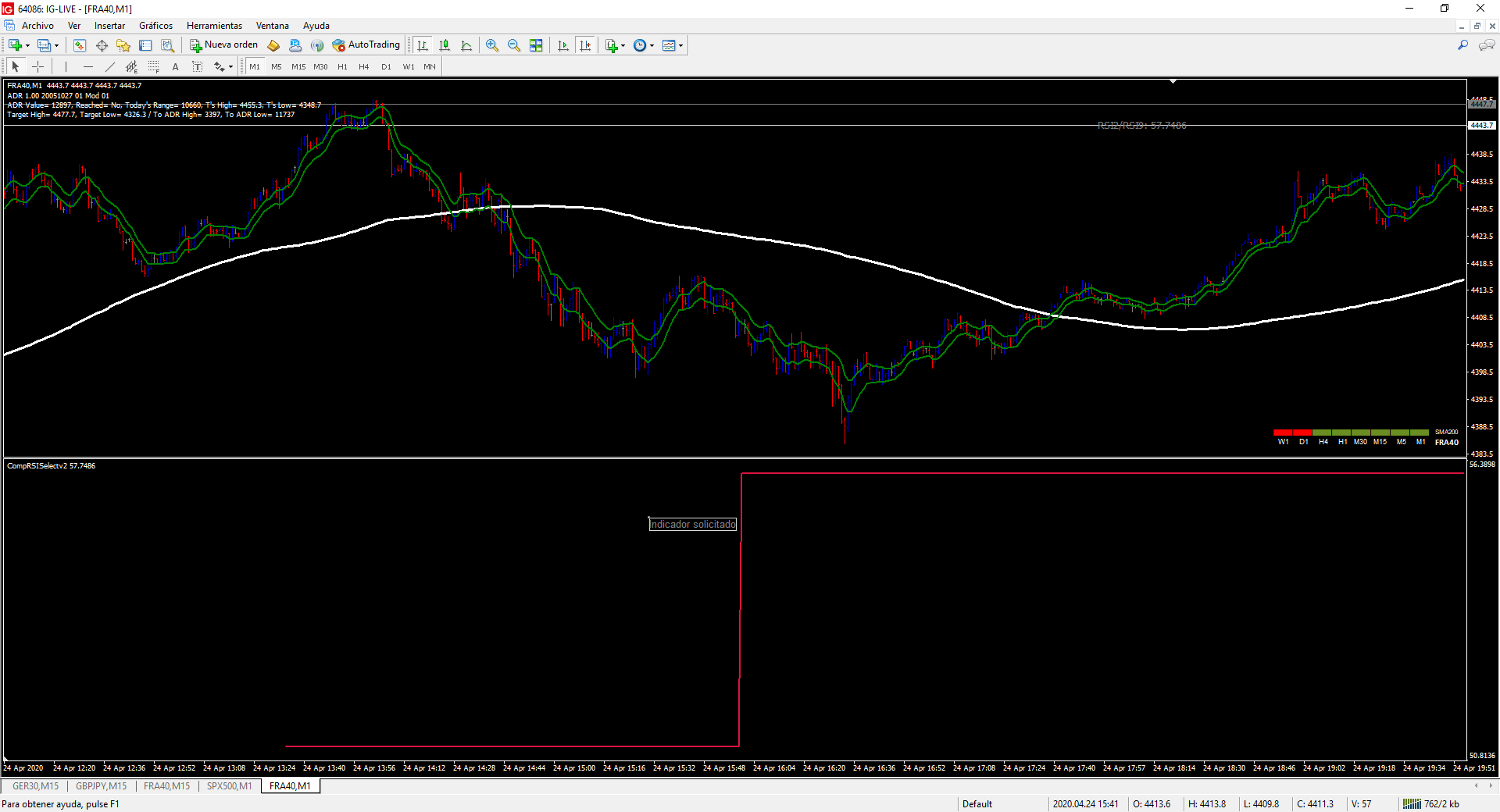The image size is (1500, 812).
Task: Select the H4 timeframe button
Action: click(x=364, y=67)
